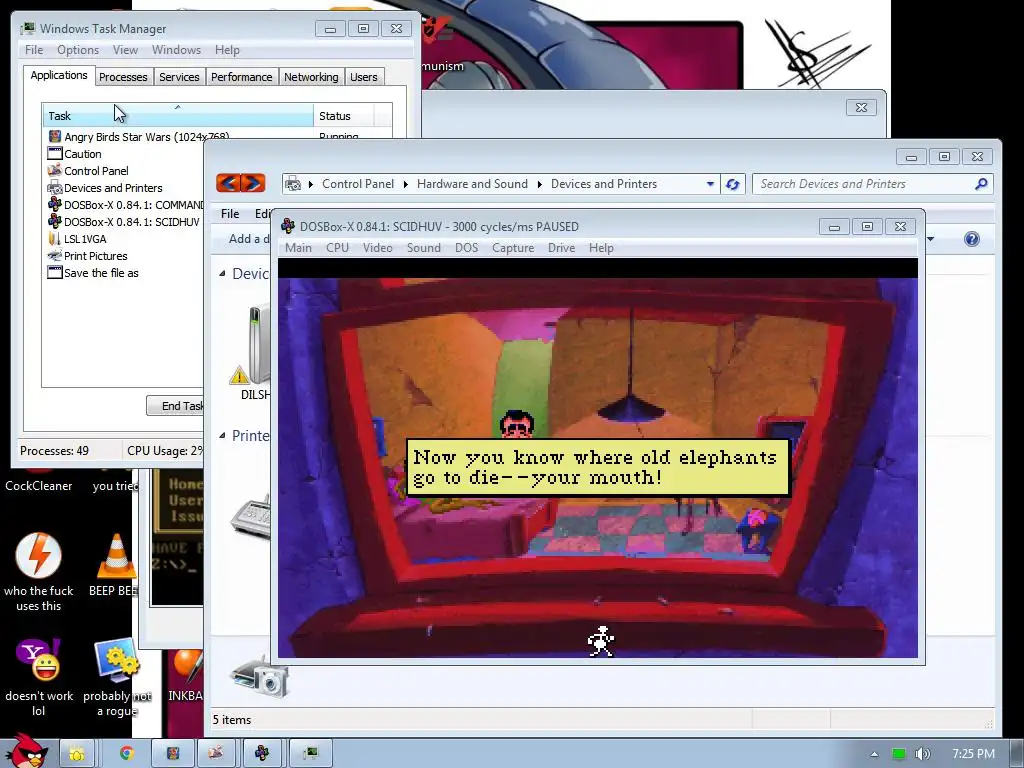The image size is (1024, 768).
Task: Click the 7:25 PM taskbar clock
Action: click(x=973, y=754)
